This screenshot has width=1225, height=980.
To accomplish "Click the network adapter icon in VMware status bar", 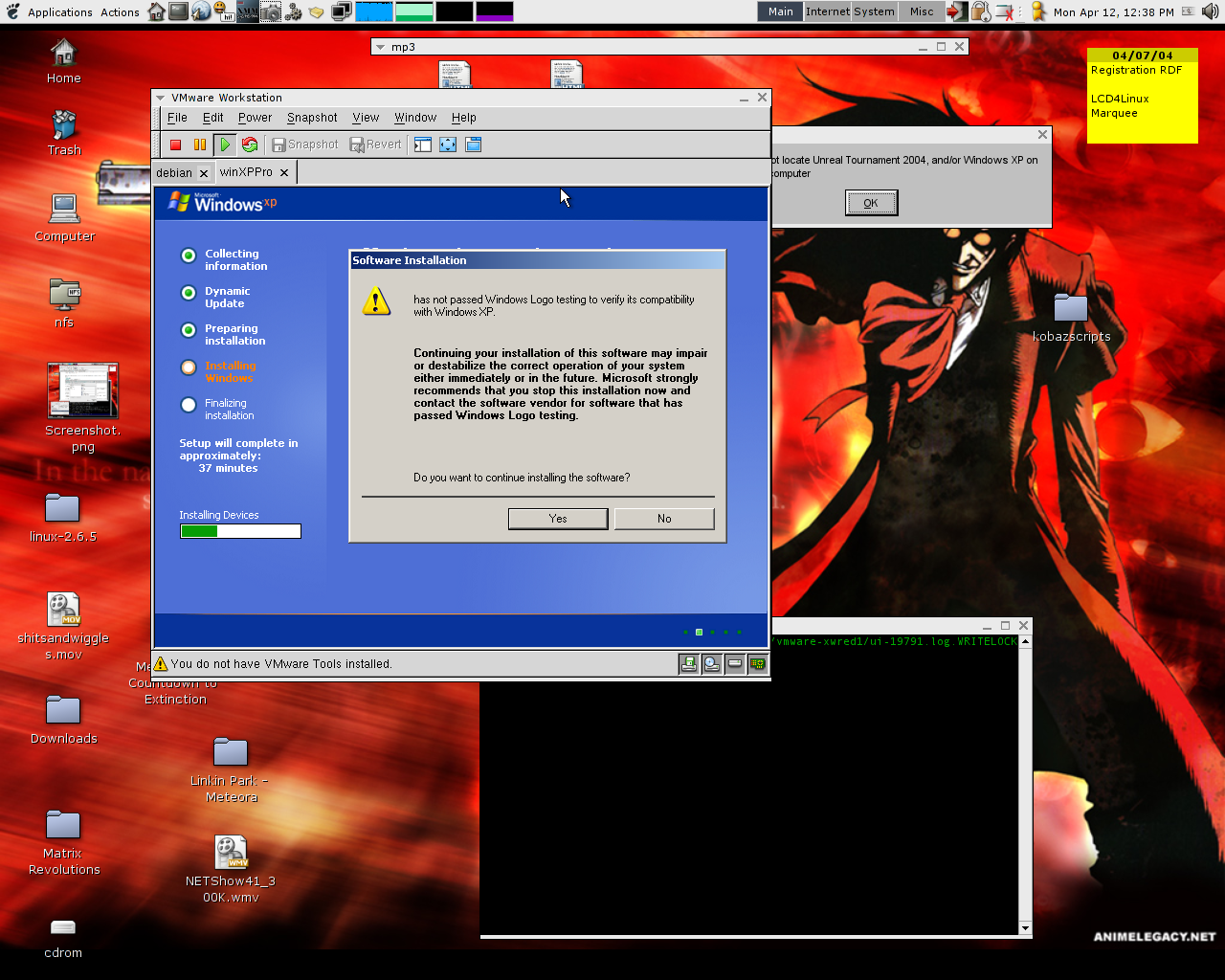I will point(758,664).
